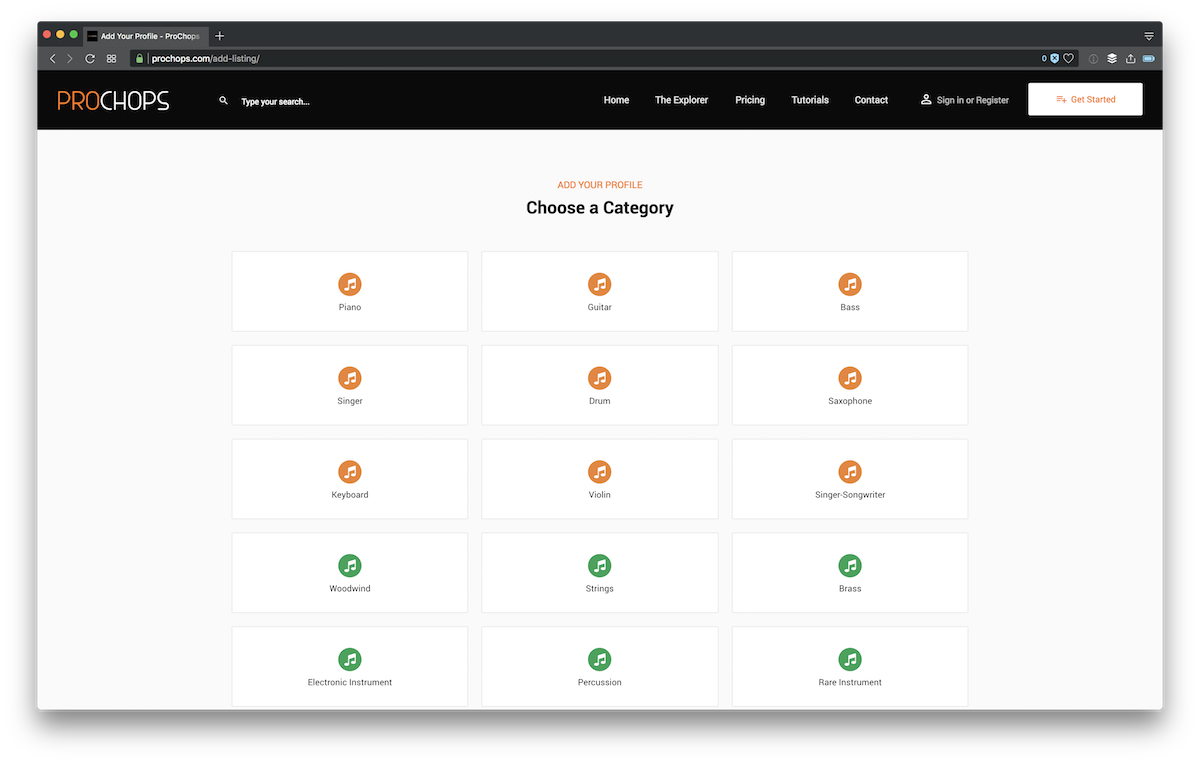Select the Bass category icon

coord(850,284)
